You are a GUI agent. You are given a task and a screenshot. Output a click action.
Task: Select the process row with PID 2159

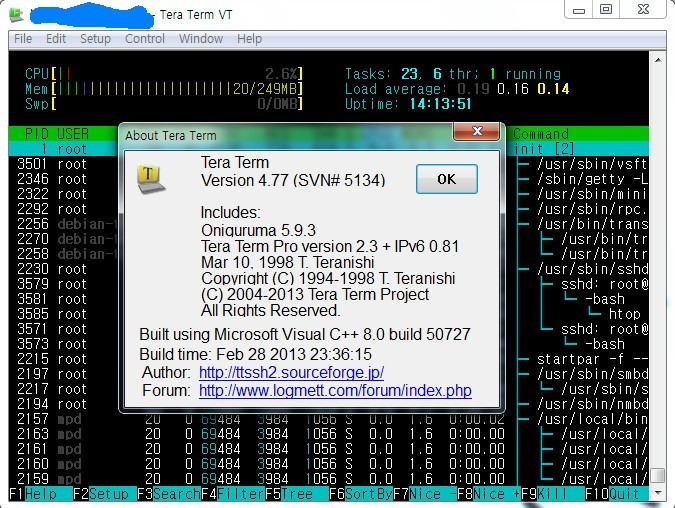coord(328,479)
